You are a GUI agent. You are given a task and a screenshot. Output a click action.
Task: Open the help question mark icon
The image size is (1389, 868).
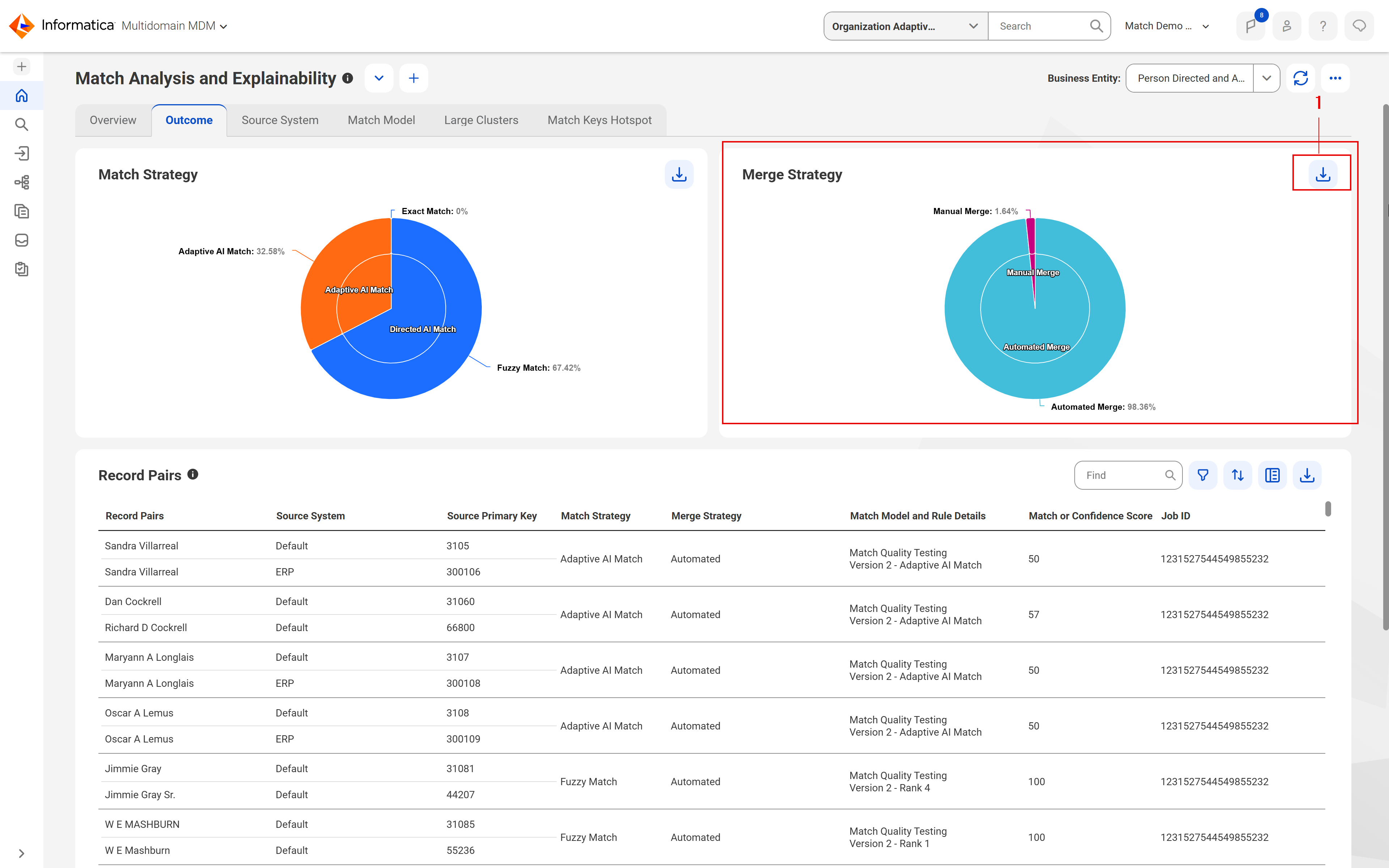click(1323, 26)
